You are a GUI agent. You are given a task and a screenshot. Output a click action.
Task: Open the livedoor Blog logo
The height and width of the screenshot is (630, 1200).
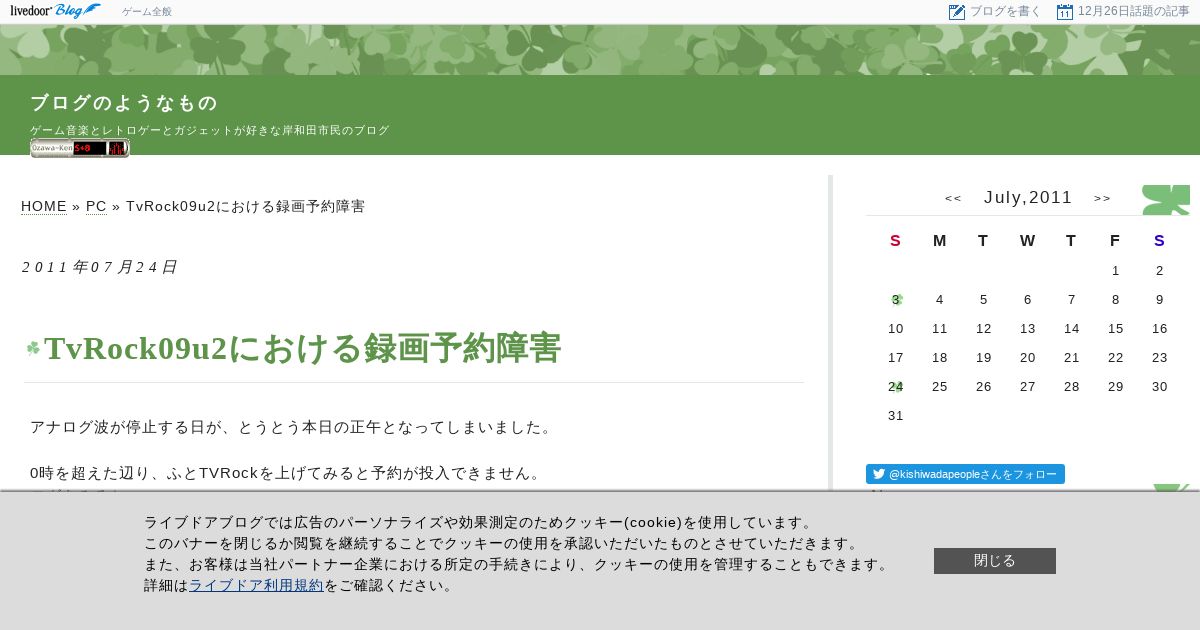pos(55,11)
